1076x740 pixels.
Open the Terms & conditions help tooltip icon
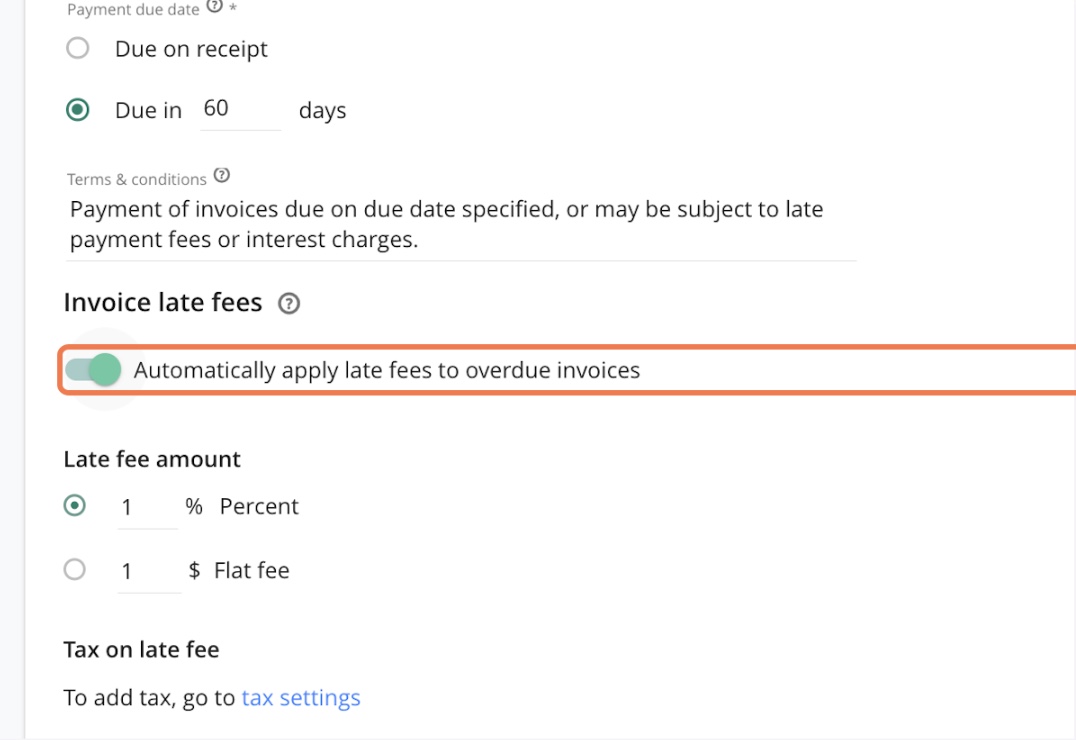point(222,176)
